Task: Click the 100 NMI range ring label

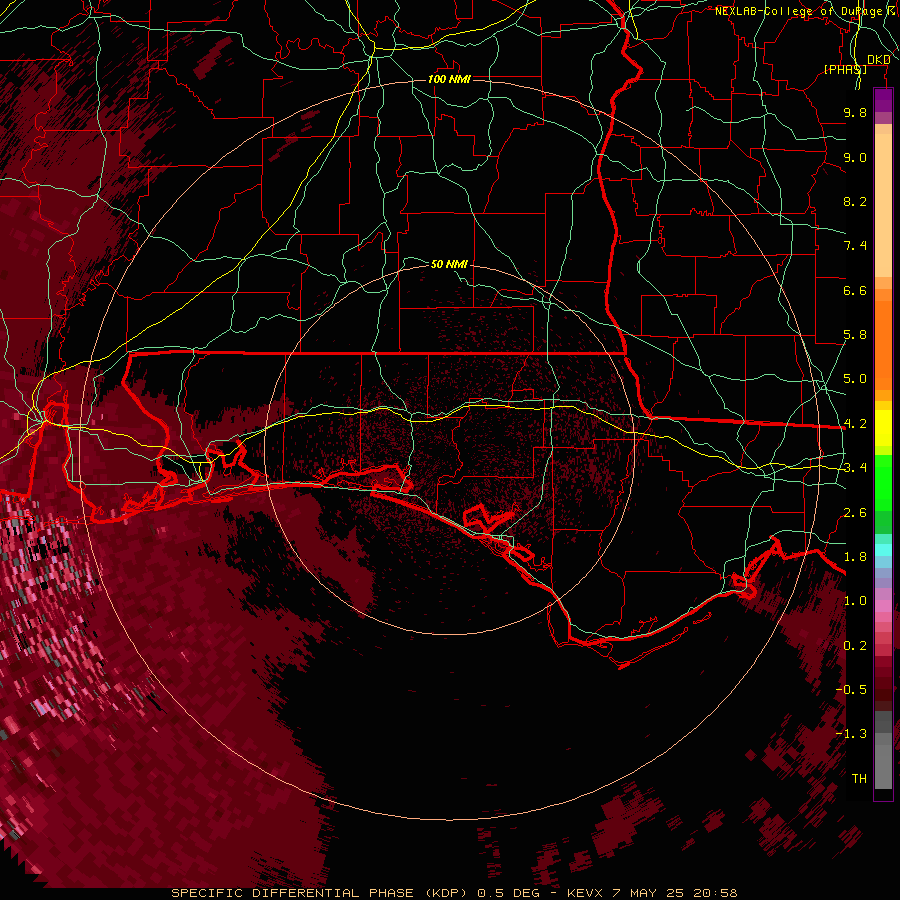Action: [x=449, y=79]
